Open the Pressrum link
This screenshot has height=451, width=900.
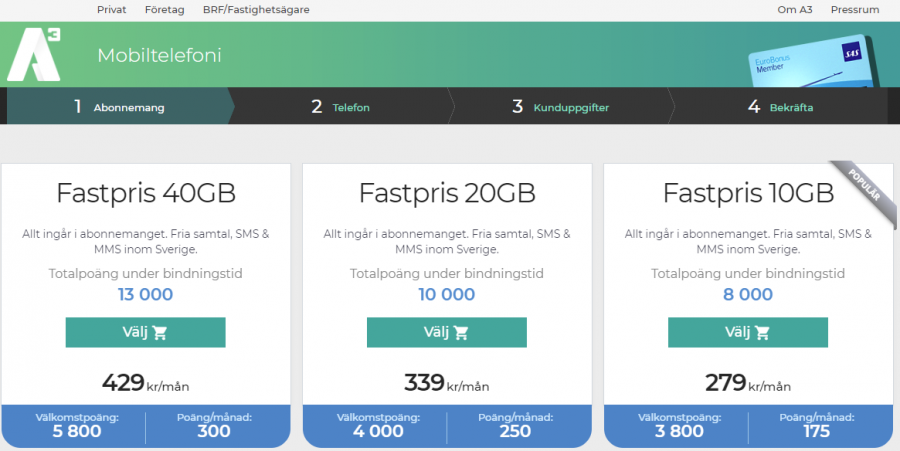tap(855, 10)
